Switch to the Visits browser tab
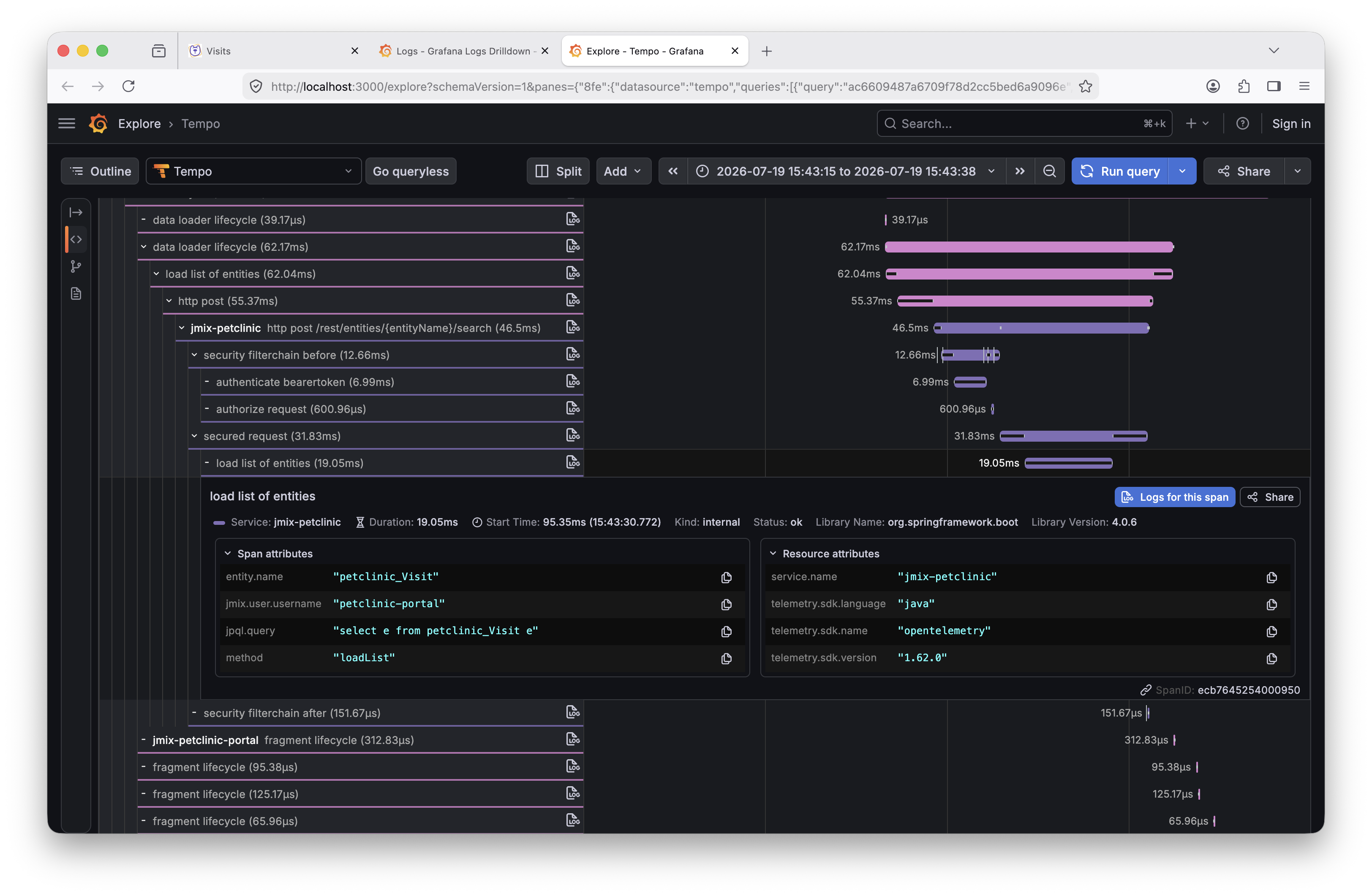The image size is (1372, 896). click(274, 51)
